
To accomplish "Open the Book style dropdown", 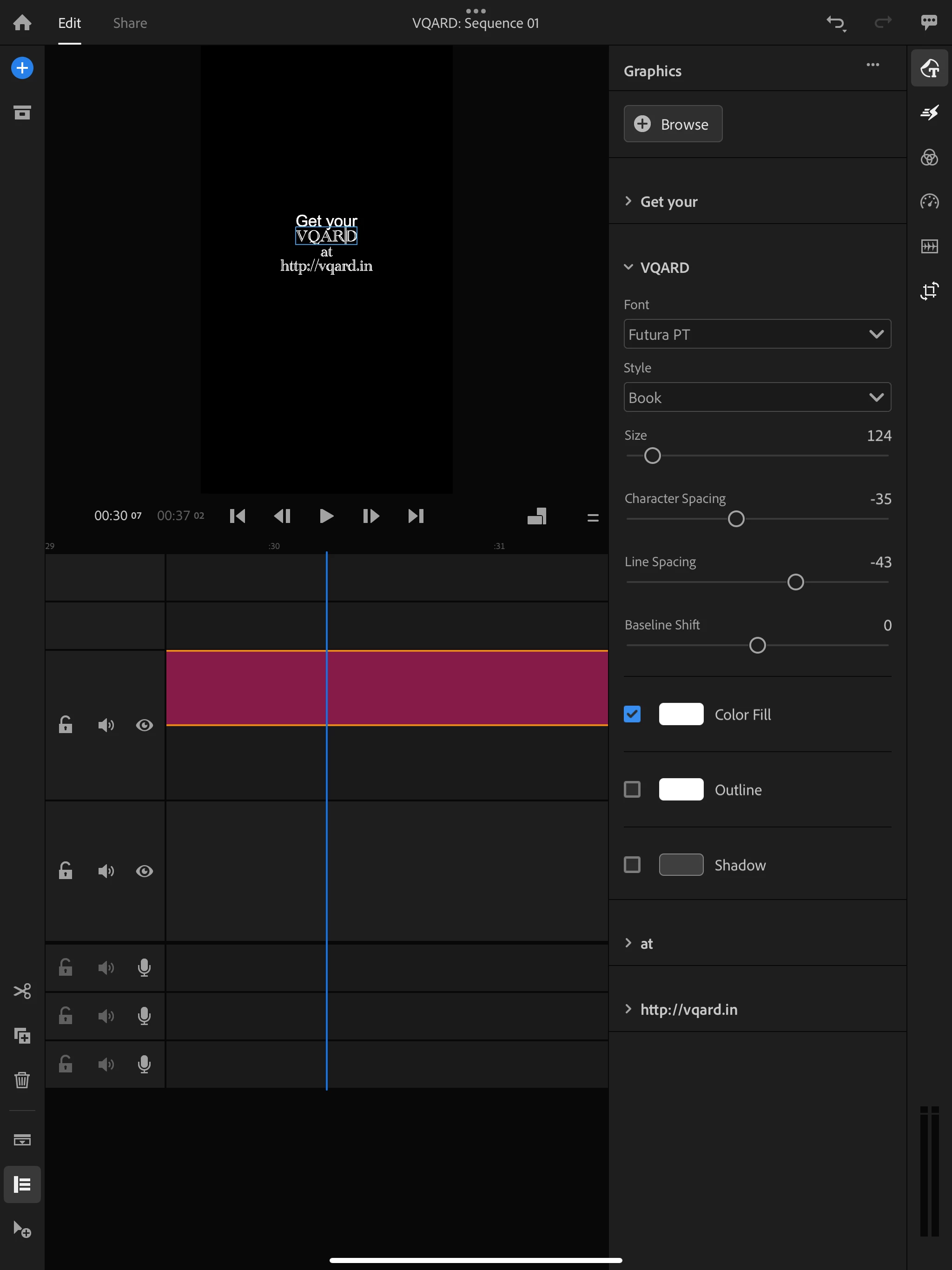I will (757, 397).
